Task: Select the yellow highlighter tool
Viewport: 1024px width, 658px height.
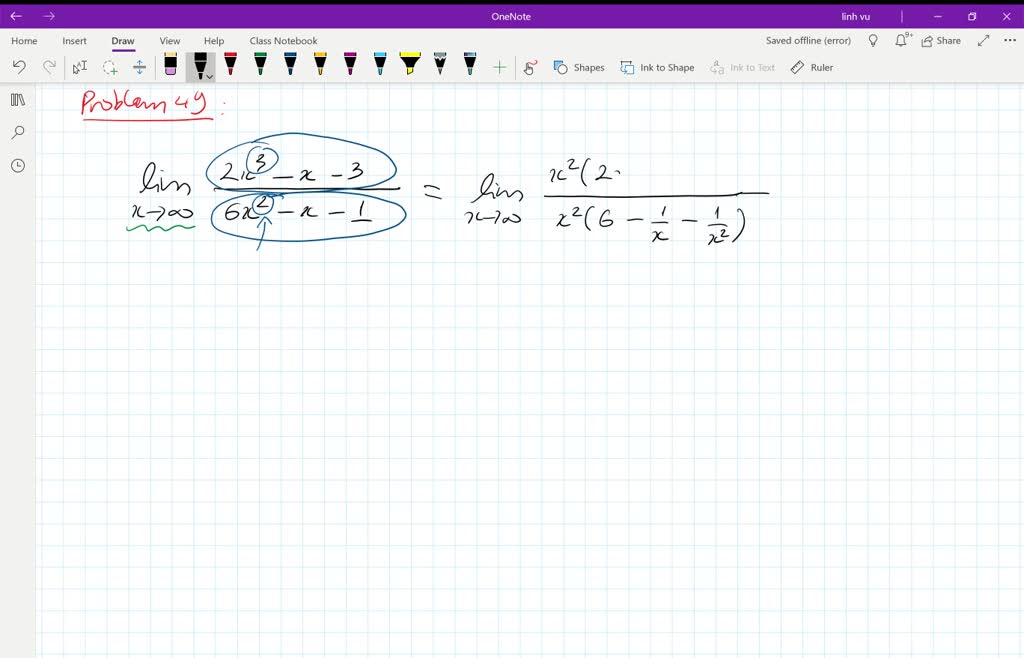Action: (410, 66)
